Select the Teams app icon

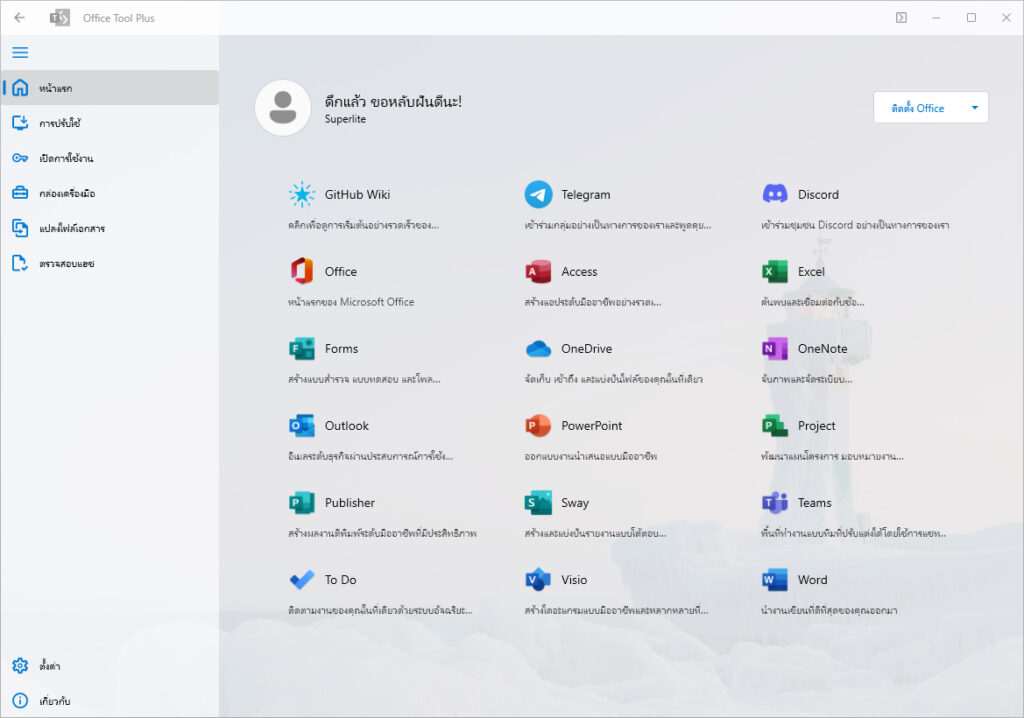click(775, 502)
